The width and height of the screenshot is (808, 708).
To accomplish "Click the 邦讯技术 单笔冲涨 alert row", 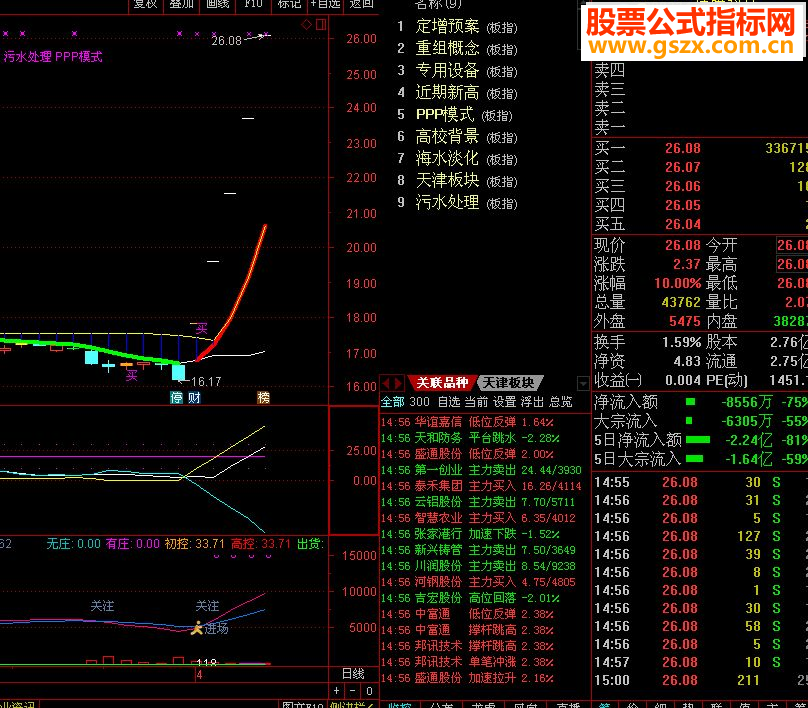I will pyautogui.click(x=467, y=663).
